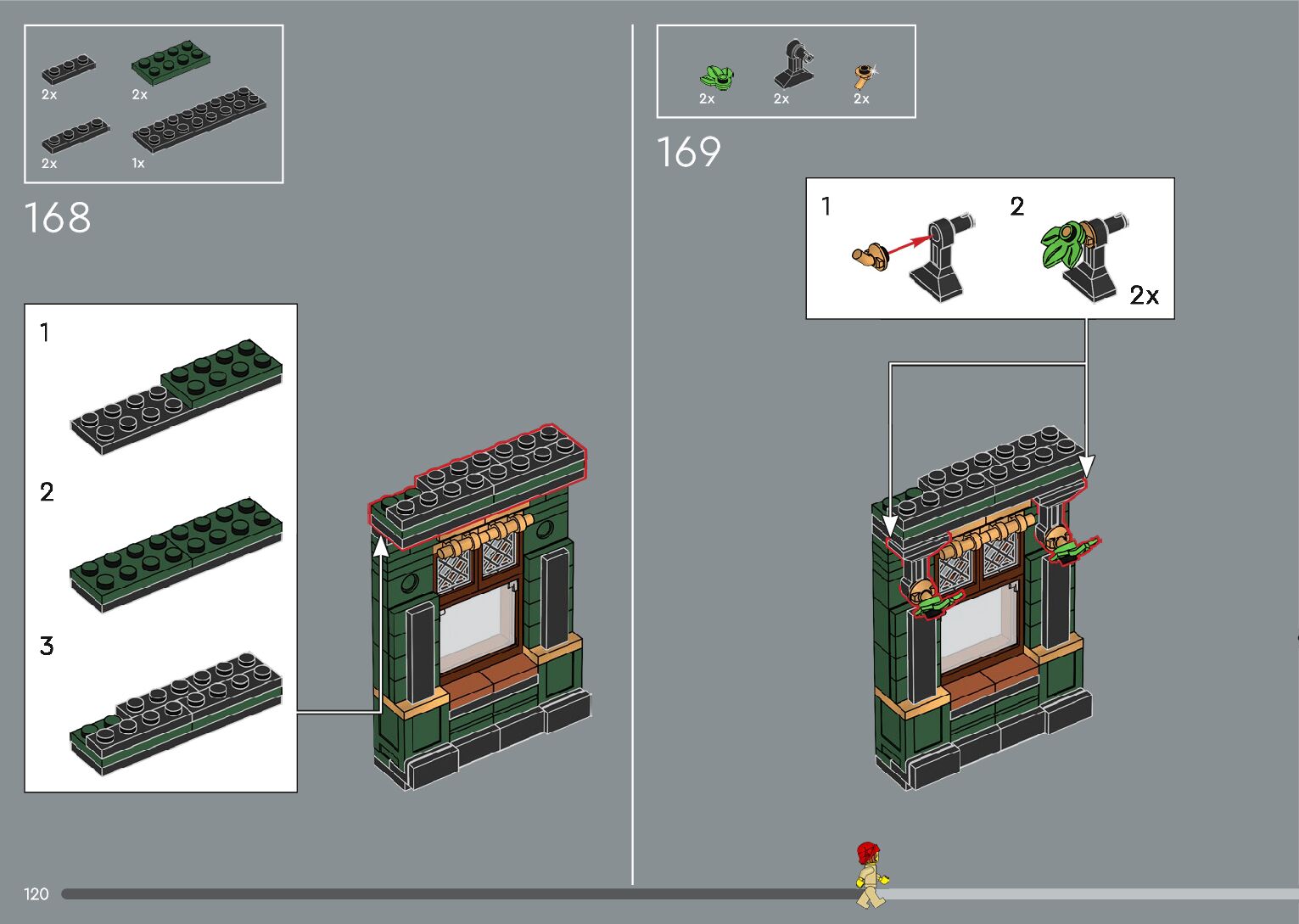Viewport: 1299px width, 924px height.
Task: Open sub-step 3 stacked plate assembly image
Action: pyautogui.click(x=176, y=711)
